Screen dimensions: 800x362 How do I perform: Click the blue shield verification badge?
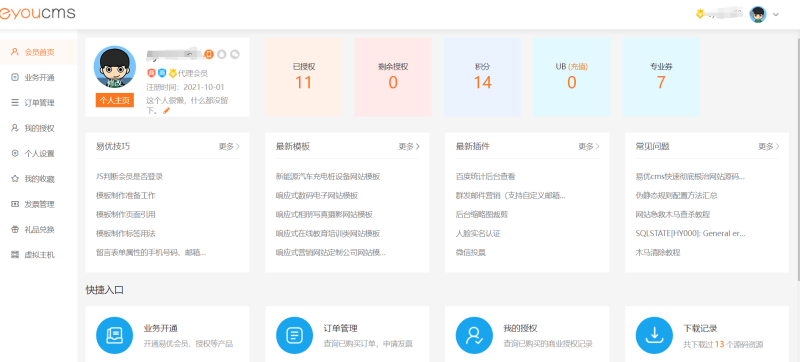(x=162, y=73)
